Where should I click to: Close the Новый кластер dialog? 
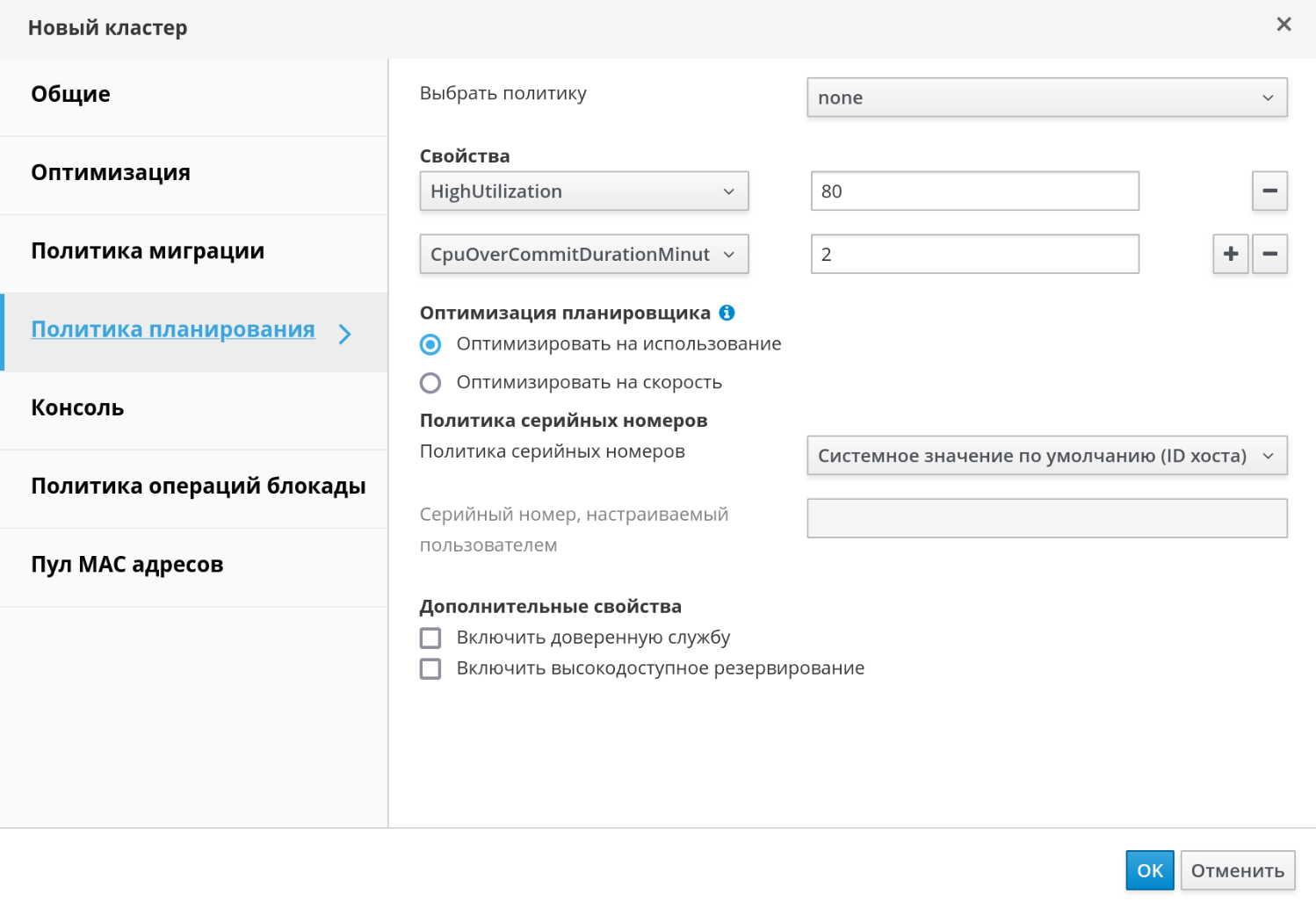pyautogui.click(x=1283, y=25)
